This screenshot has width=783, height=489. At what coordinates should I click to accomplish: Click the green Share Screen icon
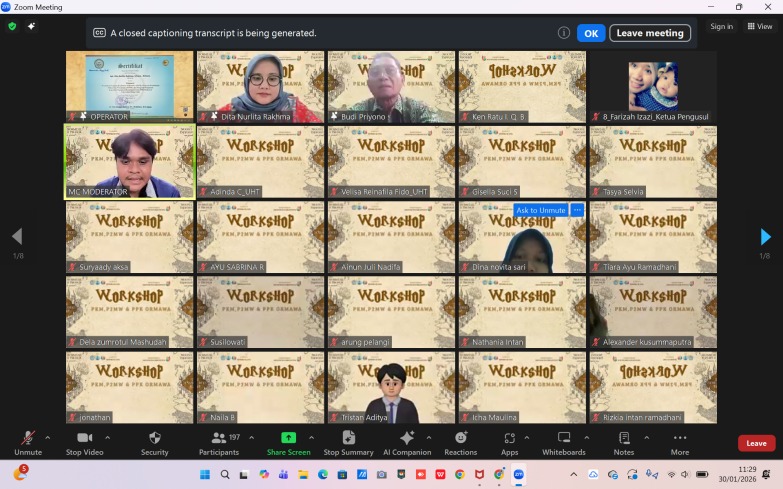(288, 438)
